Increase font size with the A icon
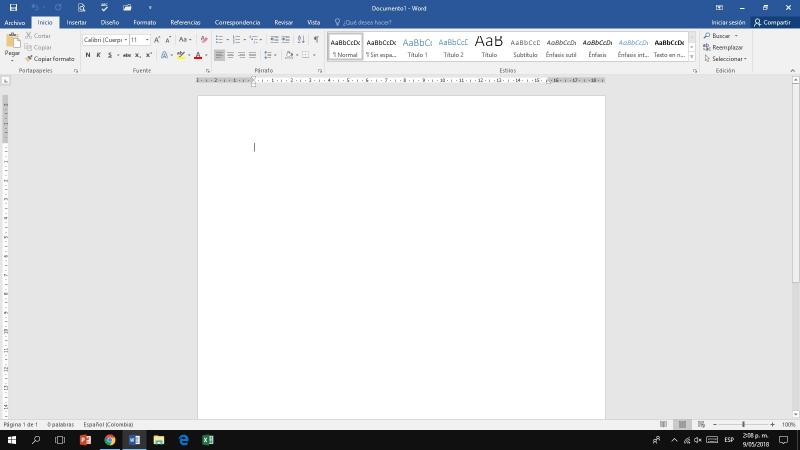This screenshot has width=800, height=450. click(157, 40)
